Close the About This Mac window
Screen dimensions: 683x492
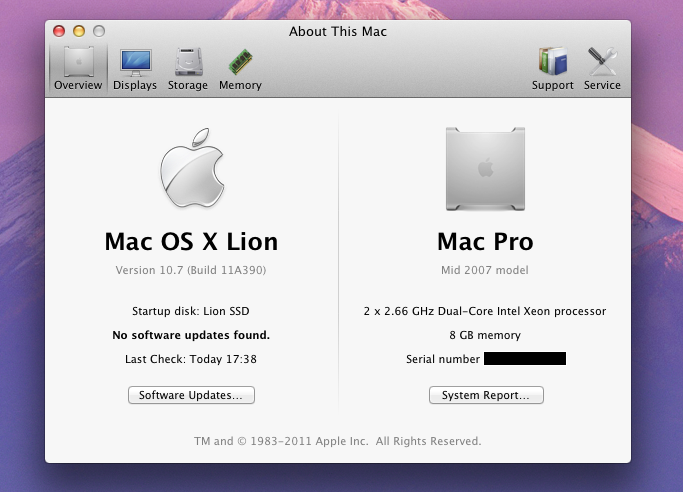(59, 31)
